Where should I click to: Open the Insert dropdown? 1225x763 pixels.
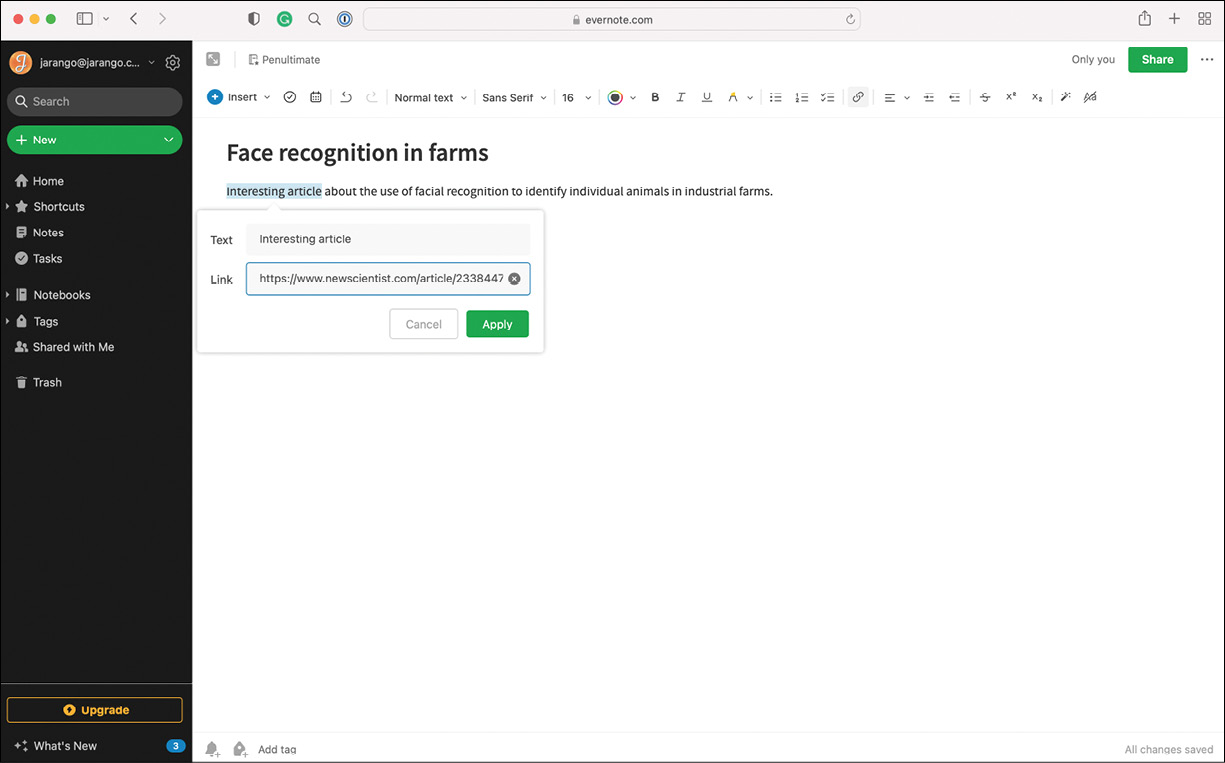[238, 97]
